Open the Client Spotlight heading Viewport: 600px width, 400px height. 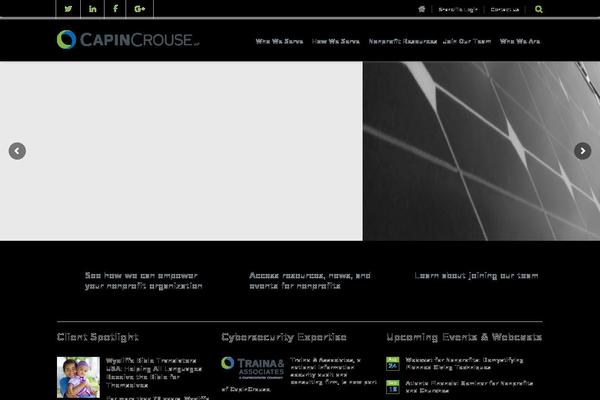point(98,337)
